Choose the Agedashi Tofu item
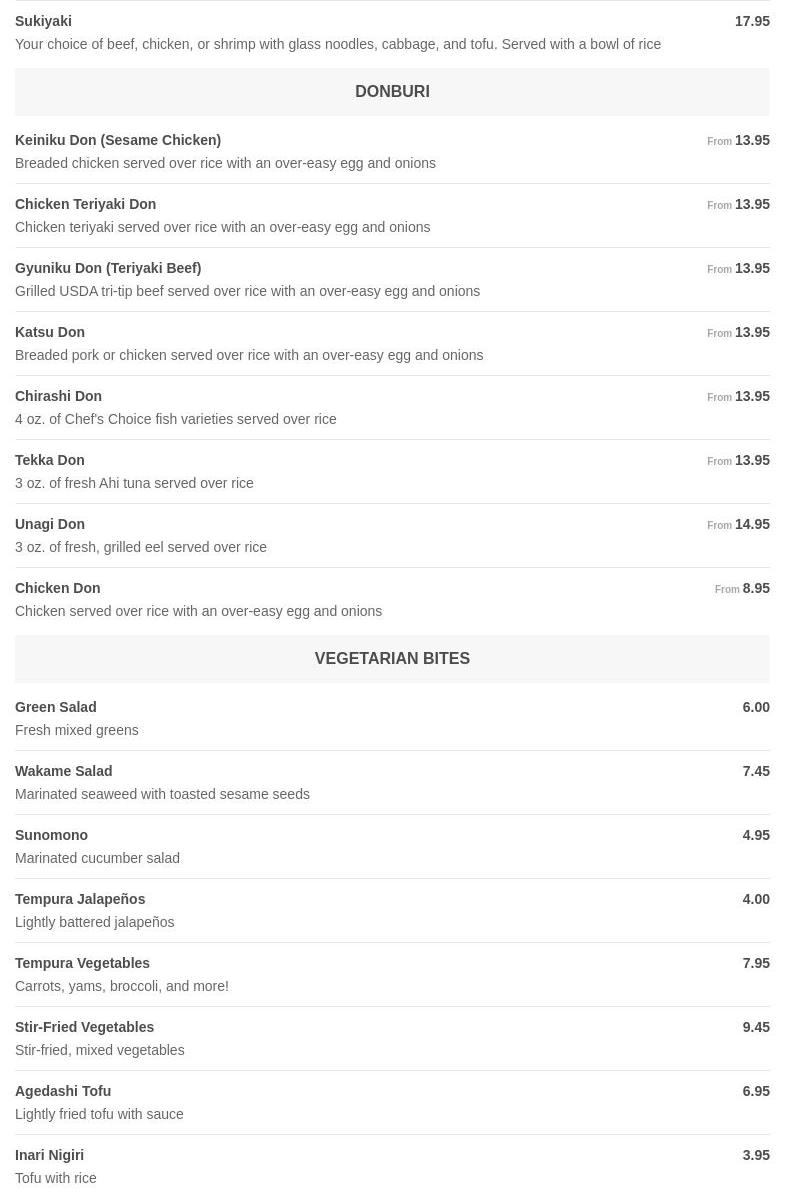This screenshot has width=785, height=1196. point(63,1091)
